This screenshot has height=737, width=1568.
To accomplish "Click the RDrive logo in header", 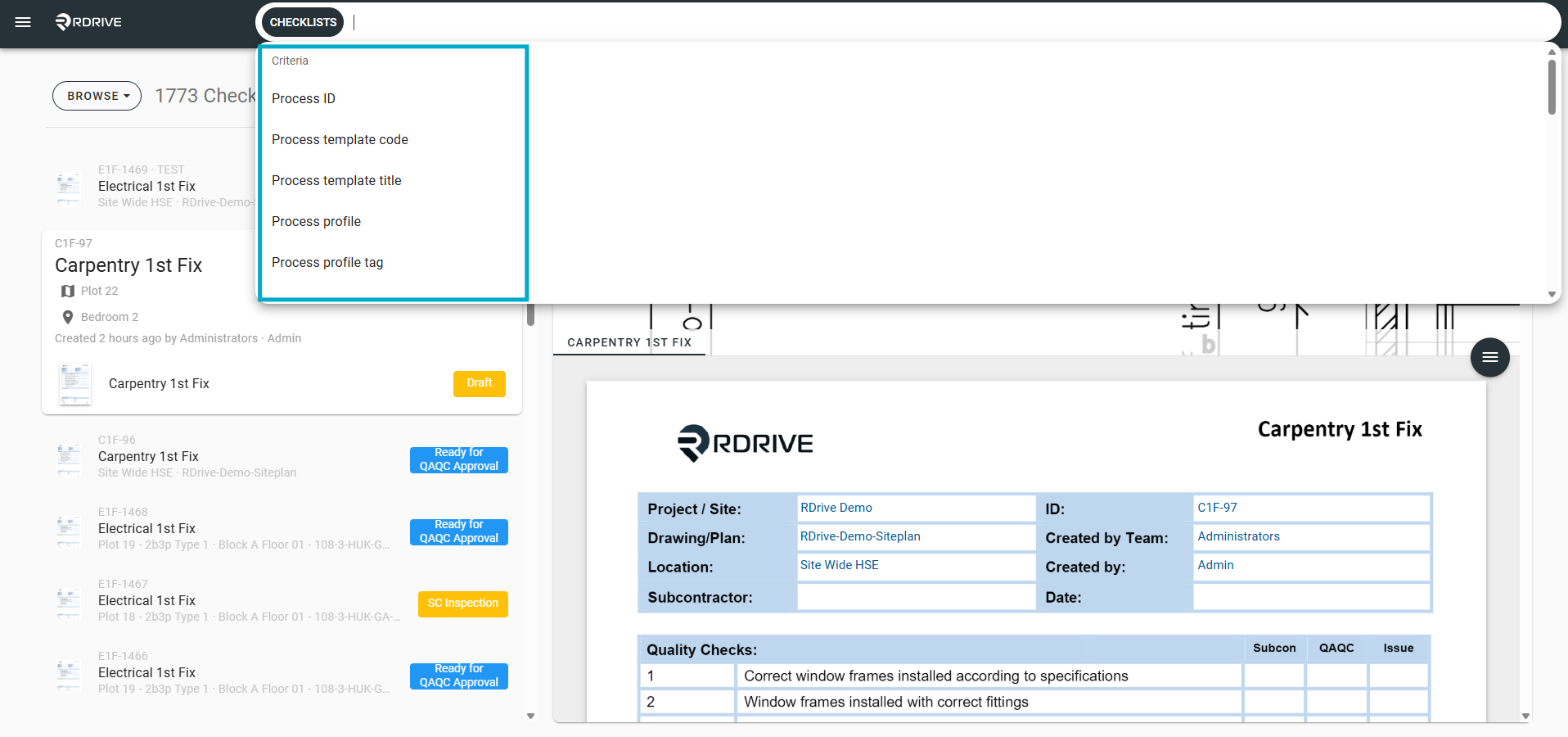I will click(x=88, y=22).
